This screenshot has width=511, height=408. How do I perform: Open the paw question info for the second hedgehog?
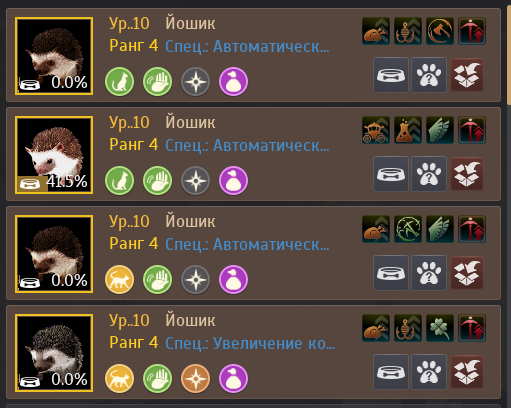[x=429, y=174]
